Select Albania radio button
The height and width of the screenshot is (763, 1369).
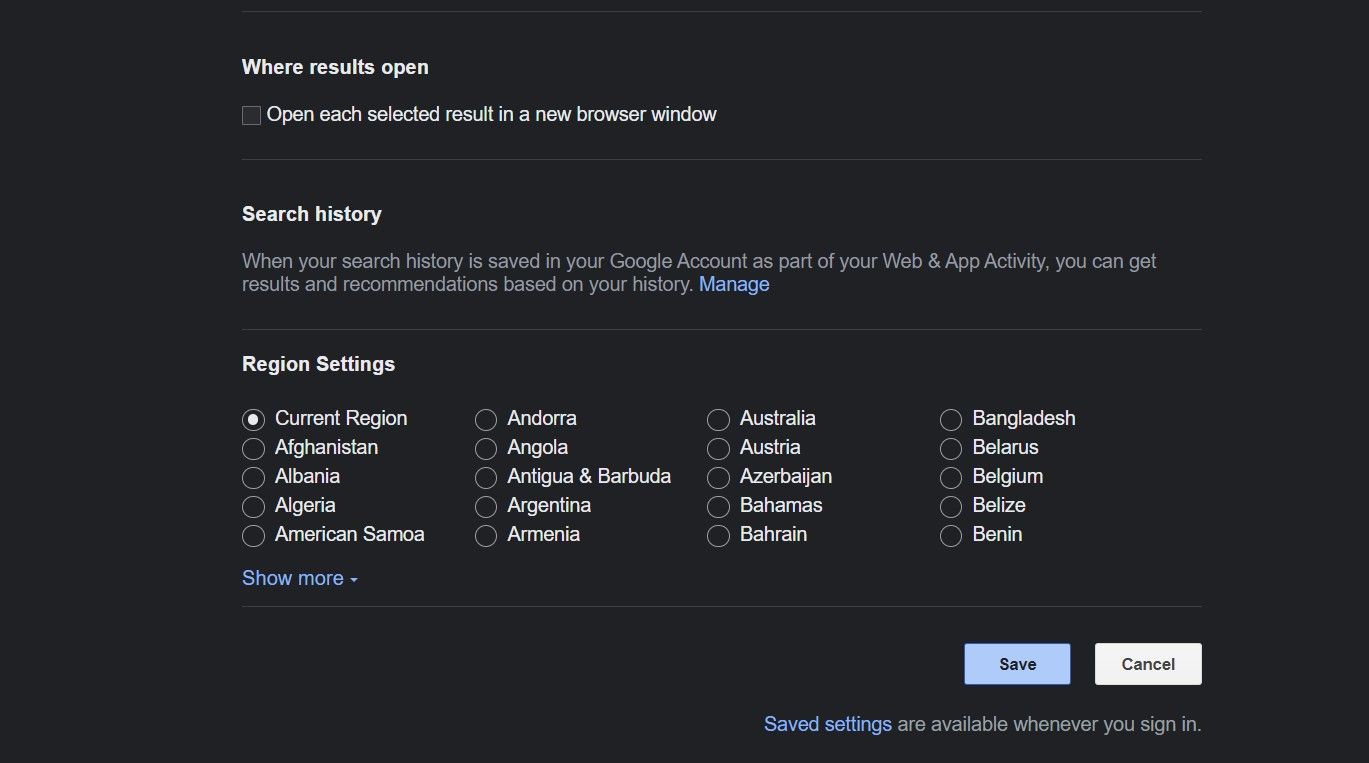(x=254, y=477)
